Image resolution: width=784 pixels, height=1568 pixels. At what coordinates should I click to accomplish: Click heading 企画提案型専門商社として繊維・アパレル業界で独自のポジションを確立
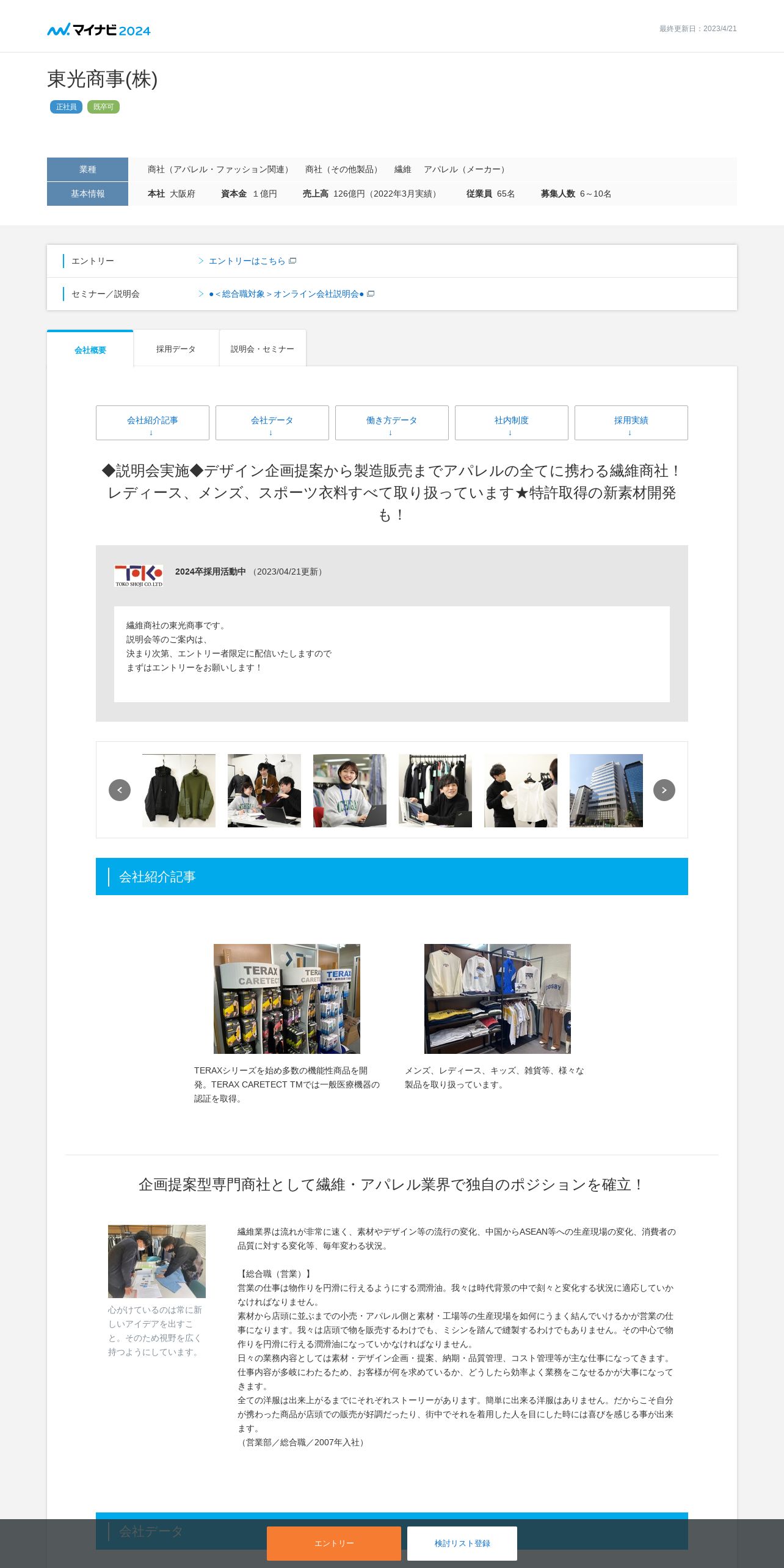(x=392, y=1185)
